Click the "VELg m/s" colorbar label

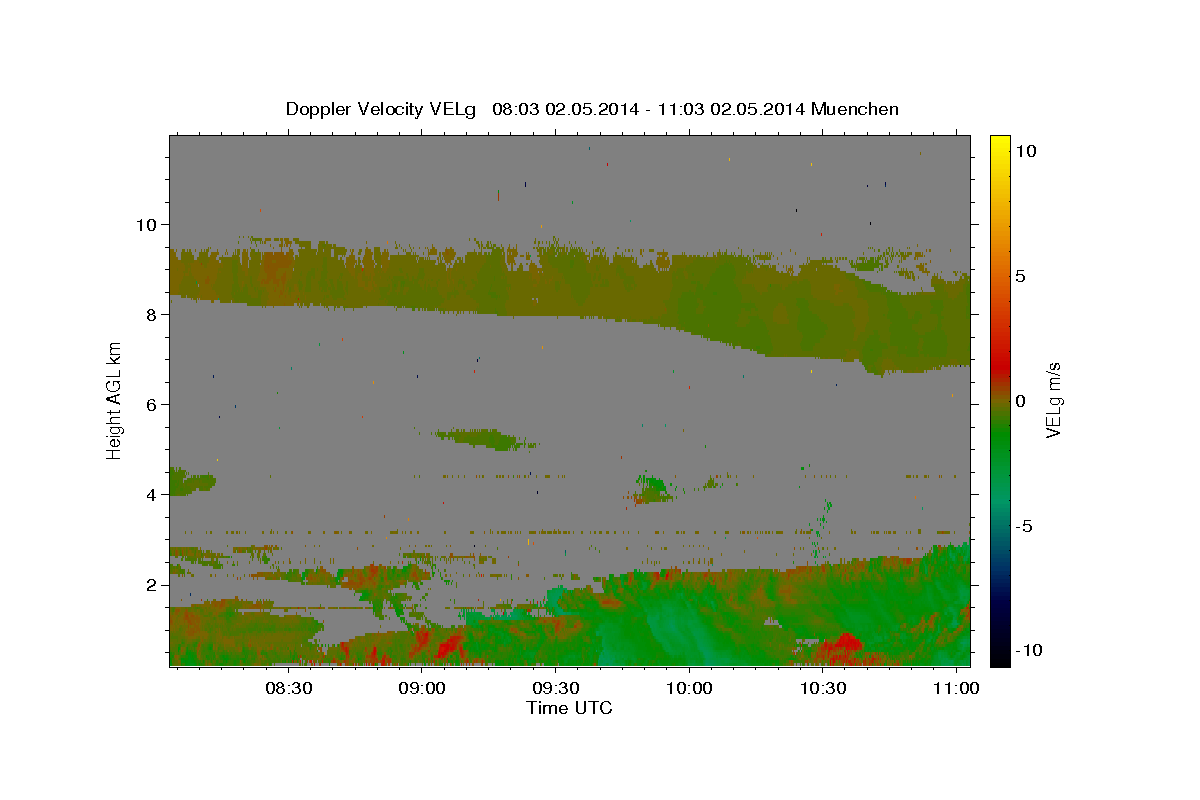pos(1053,401)
